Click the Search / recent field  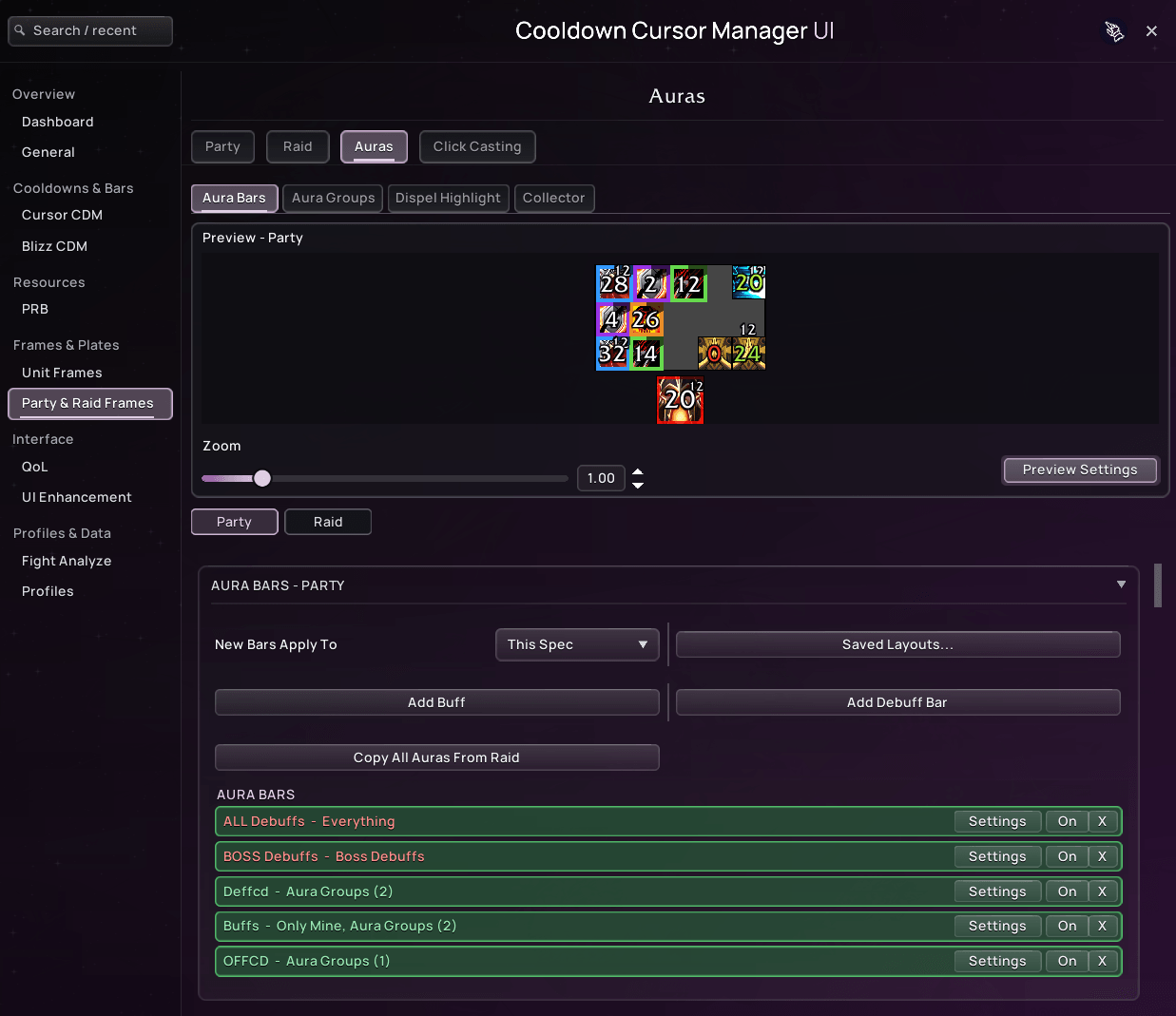(90, 30)
